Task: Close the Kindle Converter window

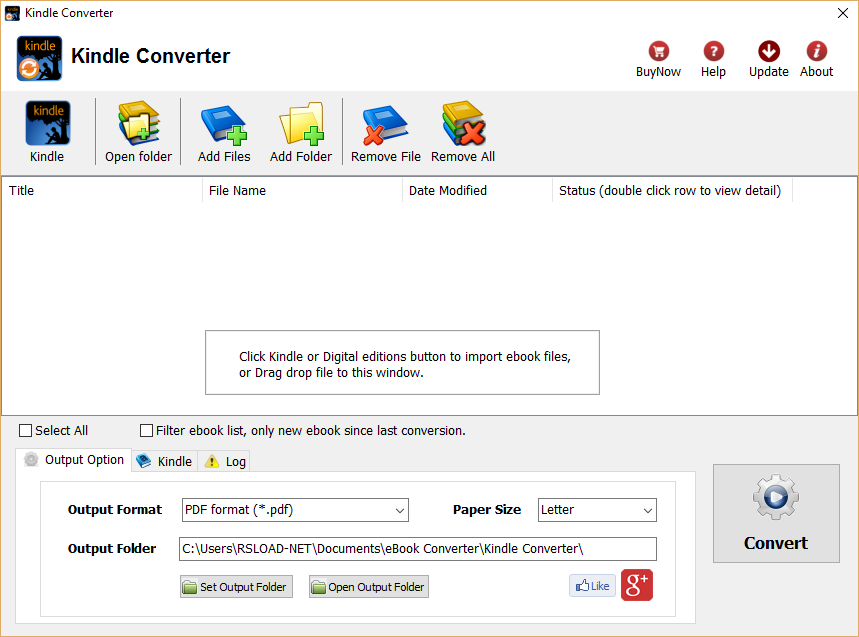Action: (x=843, y=13)
